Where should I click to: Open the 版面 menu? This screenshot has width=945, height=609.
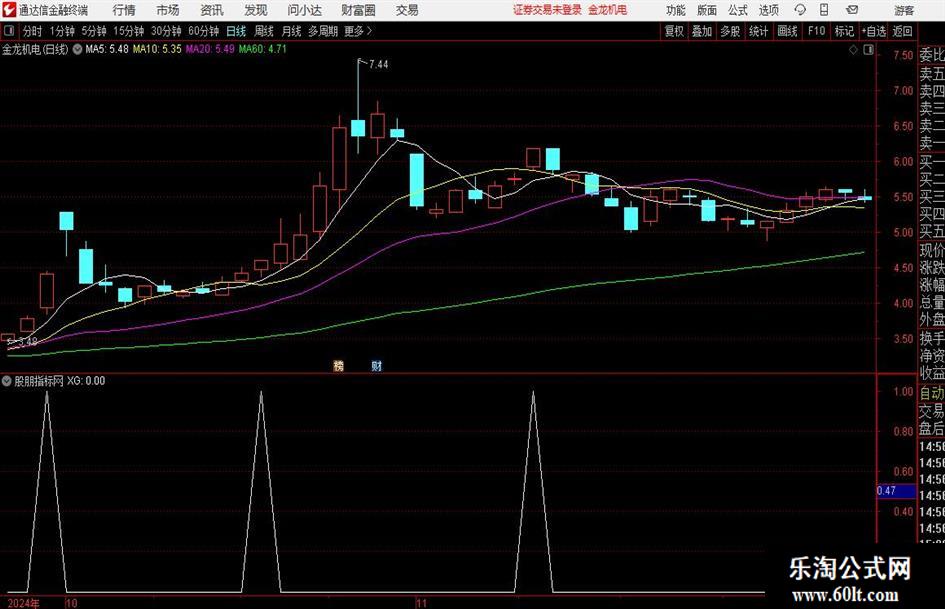click(707, 10)
